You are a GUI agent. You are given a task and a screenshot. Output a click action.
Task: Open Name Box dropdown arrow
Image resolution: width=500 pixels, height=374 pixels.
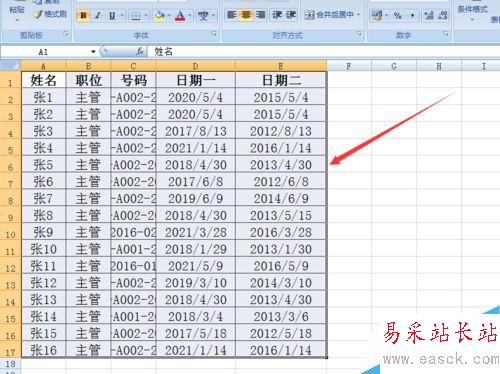point(93,52)
